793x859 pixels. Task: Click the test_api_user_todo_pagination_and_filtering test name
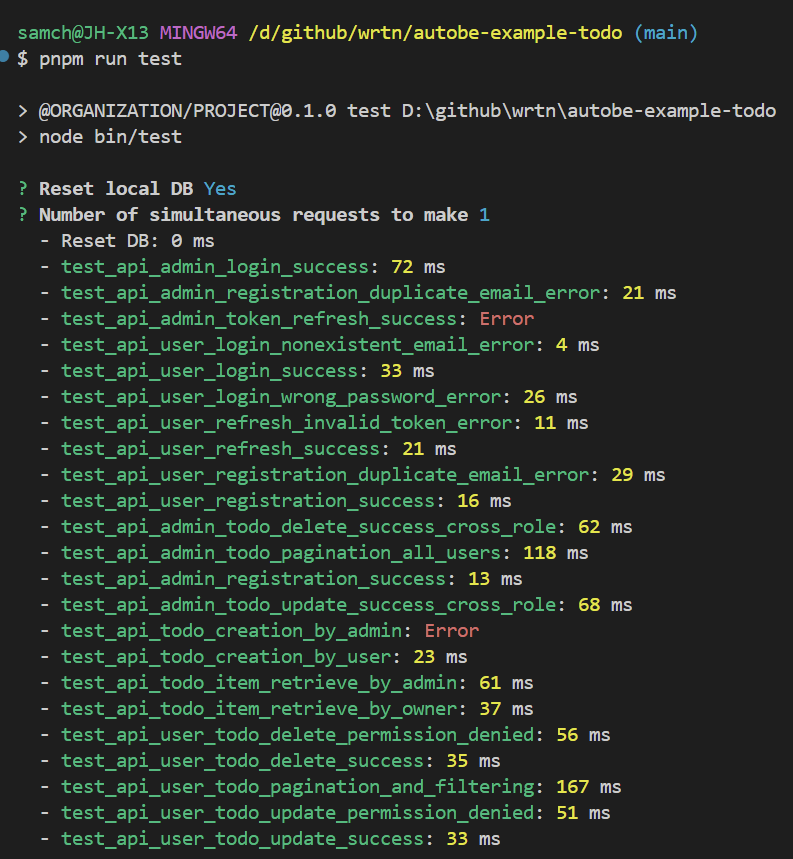(297, 787)
